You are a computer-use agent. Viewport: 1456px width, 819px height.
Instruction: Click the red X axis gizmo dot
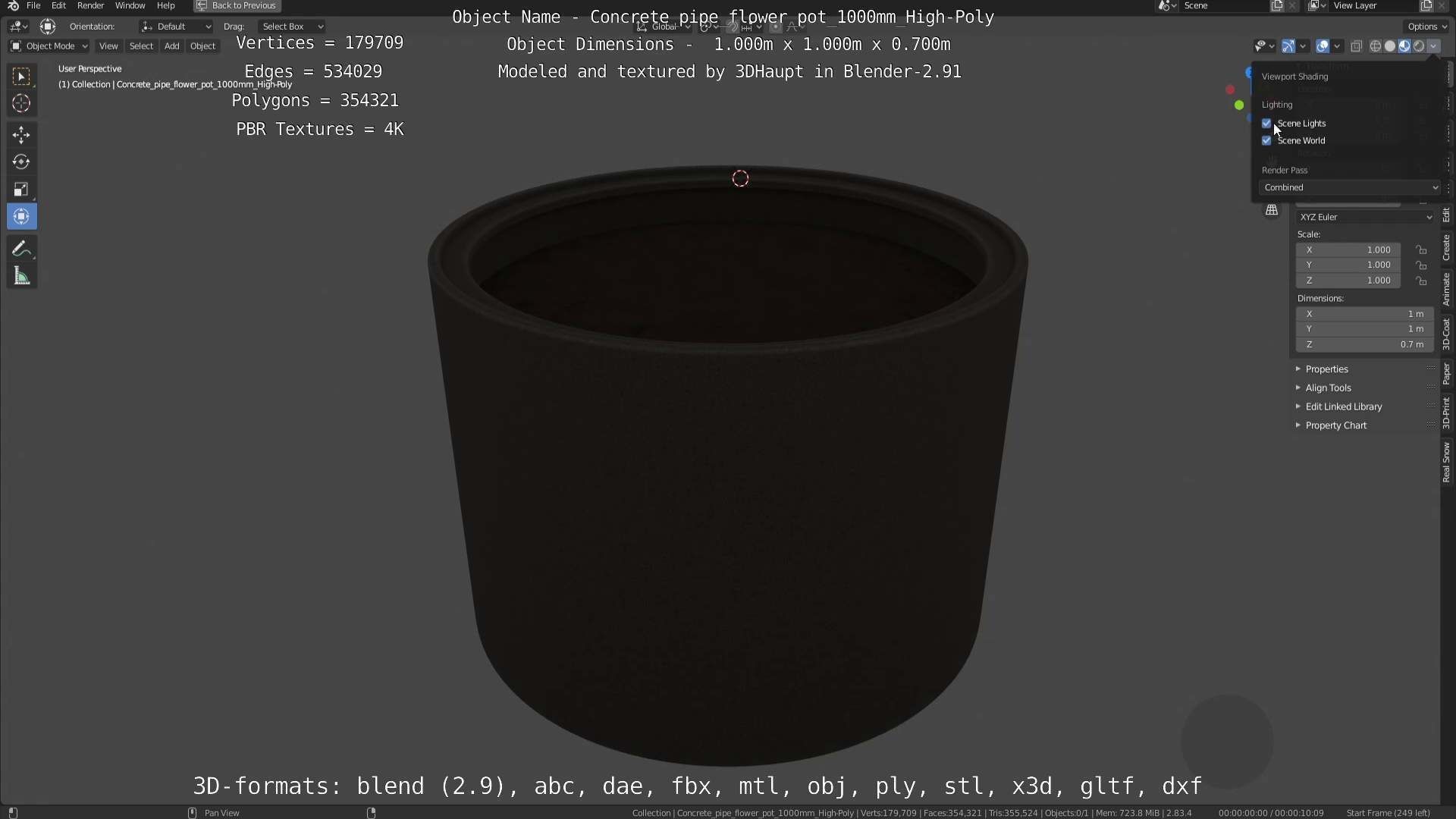click(x=1230, y=89)
